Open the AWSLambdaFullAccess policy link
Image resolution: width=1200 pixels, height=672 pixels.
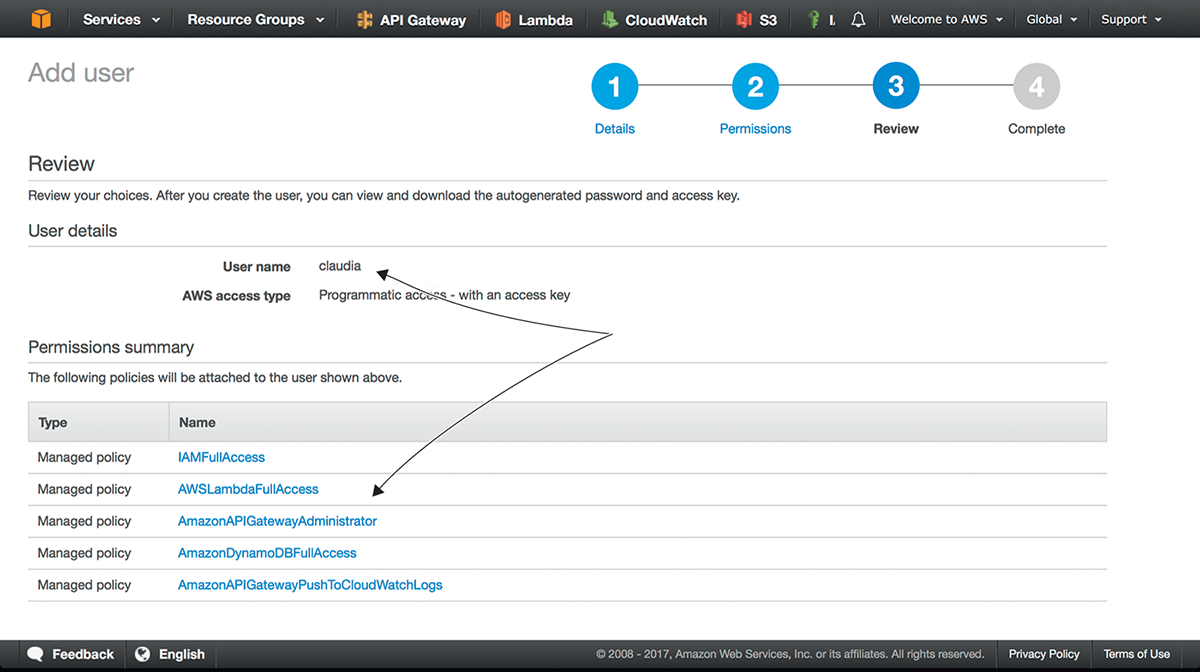[x=248, y=489]
